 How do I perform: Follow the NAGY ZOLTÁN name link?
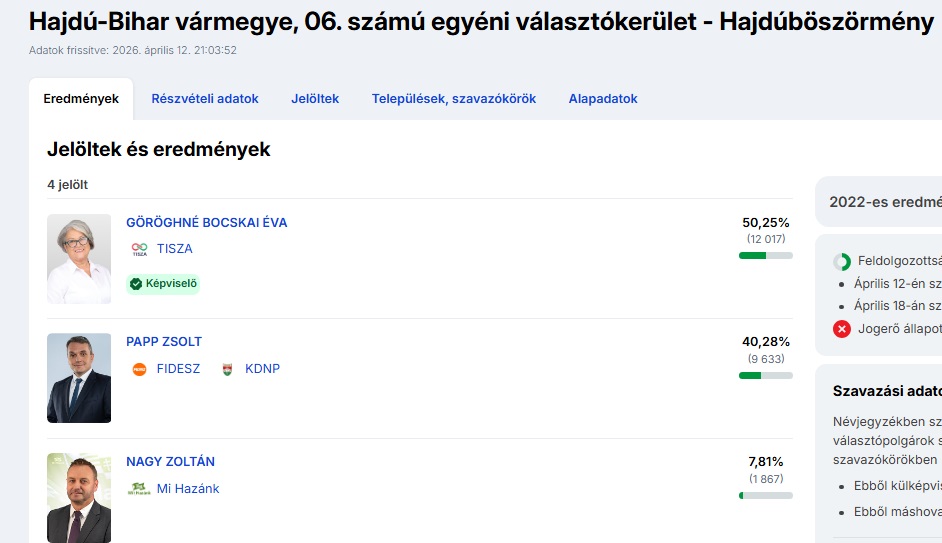(x=170, y=462)
